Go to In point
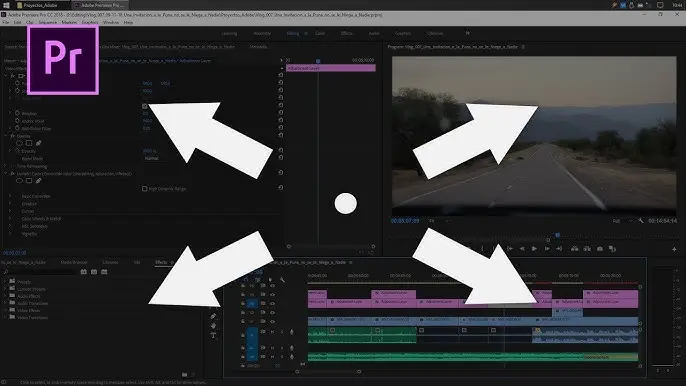 click(510, 249)
